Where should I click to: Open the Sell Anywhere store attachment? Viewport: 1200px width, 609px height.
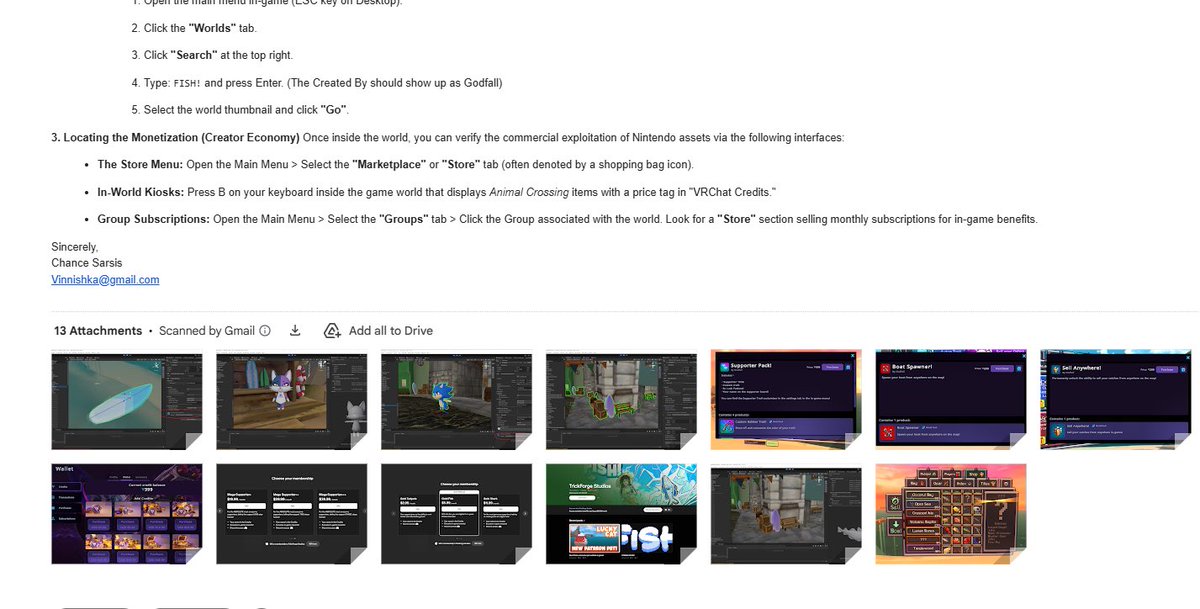(1116, 400)
